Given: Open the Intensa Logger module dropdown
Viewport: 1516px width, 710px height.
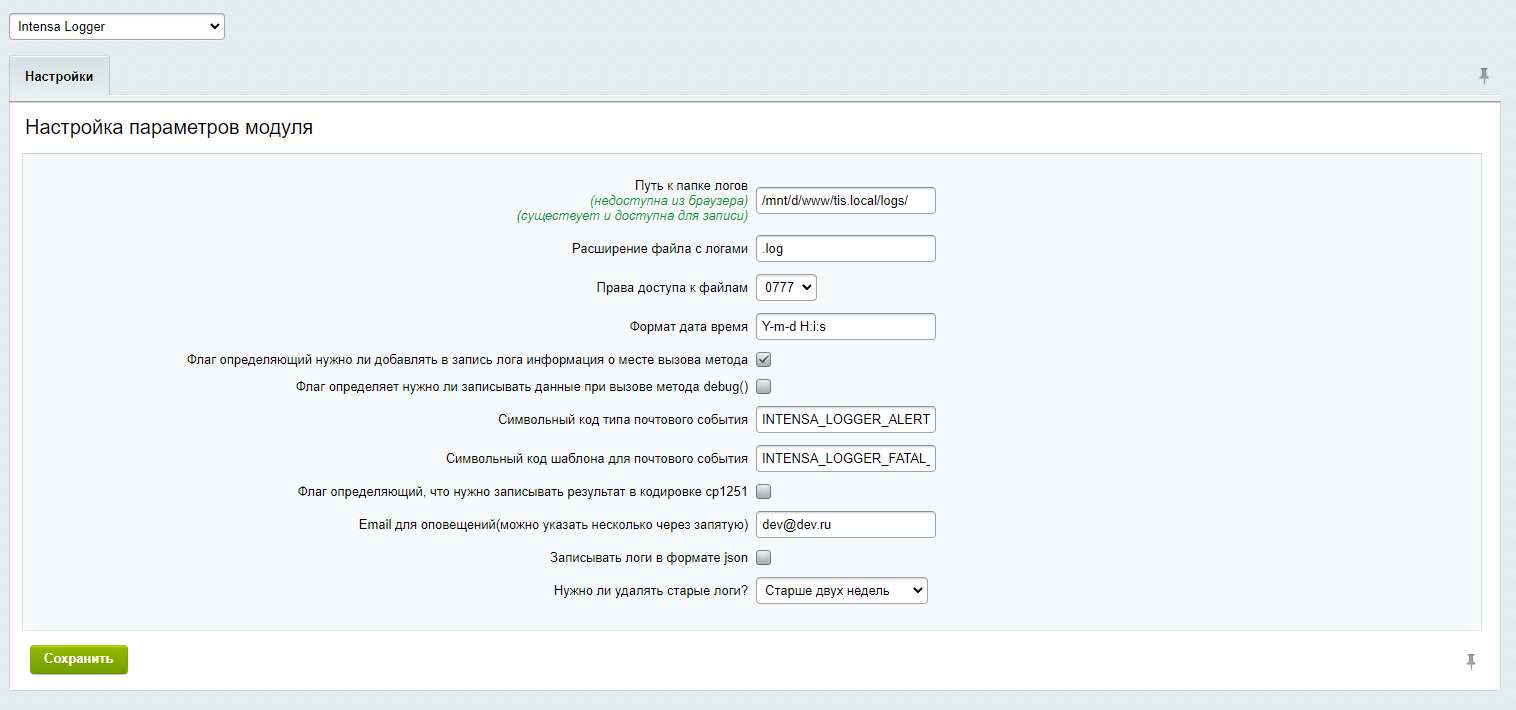Looking at the screenshot, I should pos(117,27).
